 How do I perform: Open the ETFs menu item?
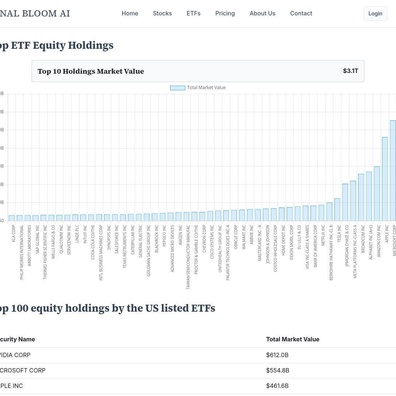(x=193, y=13)
